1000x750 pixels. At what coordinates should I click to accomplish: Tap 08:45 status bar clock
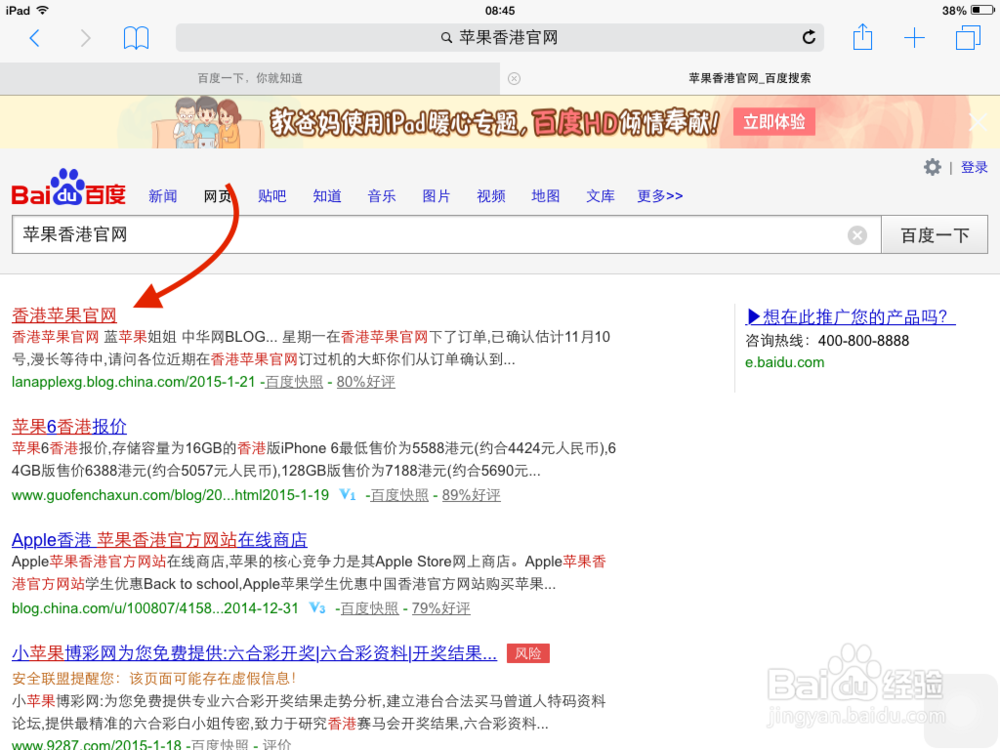point(500,10)
